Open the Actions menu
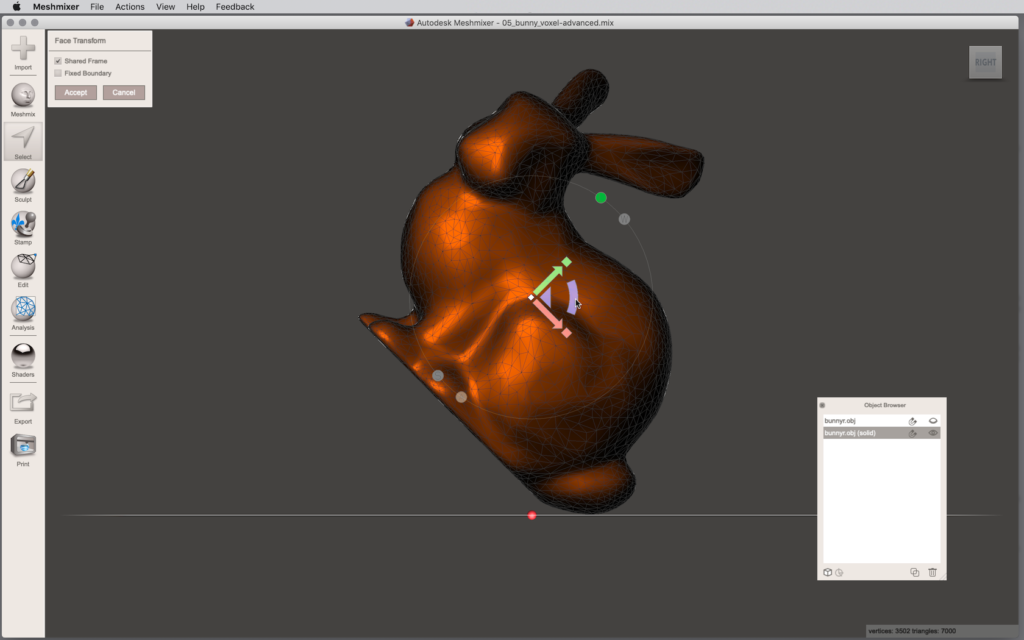Screen dimensions: 1024x640 point(129,7)
